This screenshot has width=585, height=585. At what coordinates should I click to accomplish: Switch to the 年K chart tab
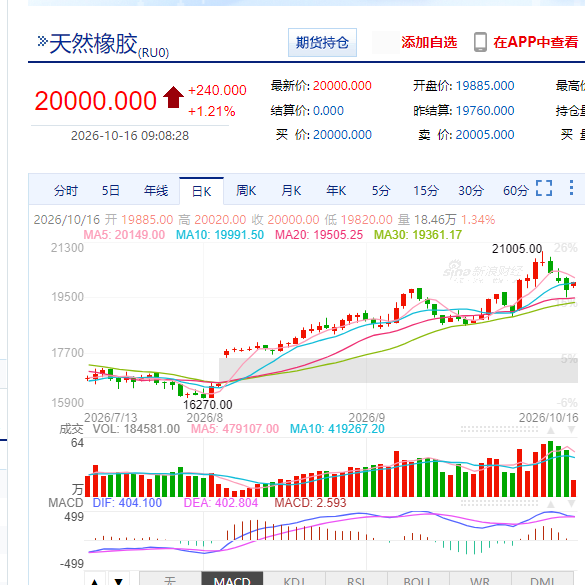click(x=336, y=191)
